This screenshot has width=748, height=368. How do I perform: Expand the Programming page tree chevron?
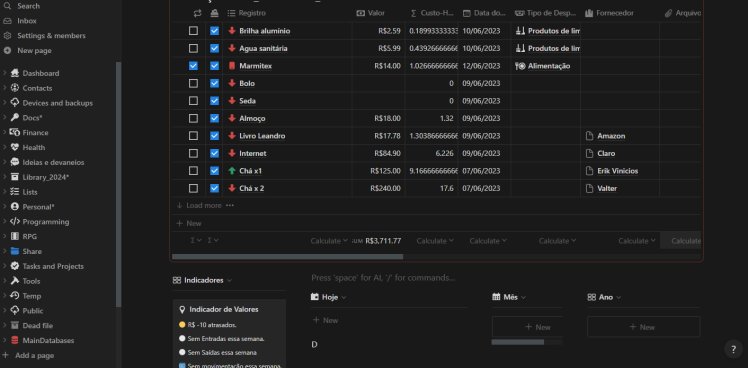(x=5, y=221)
